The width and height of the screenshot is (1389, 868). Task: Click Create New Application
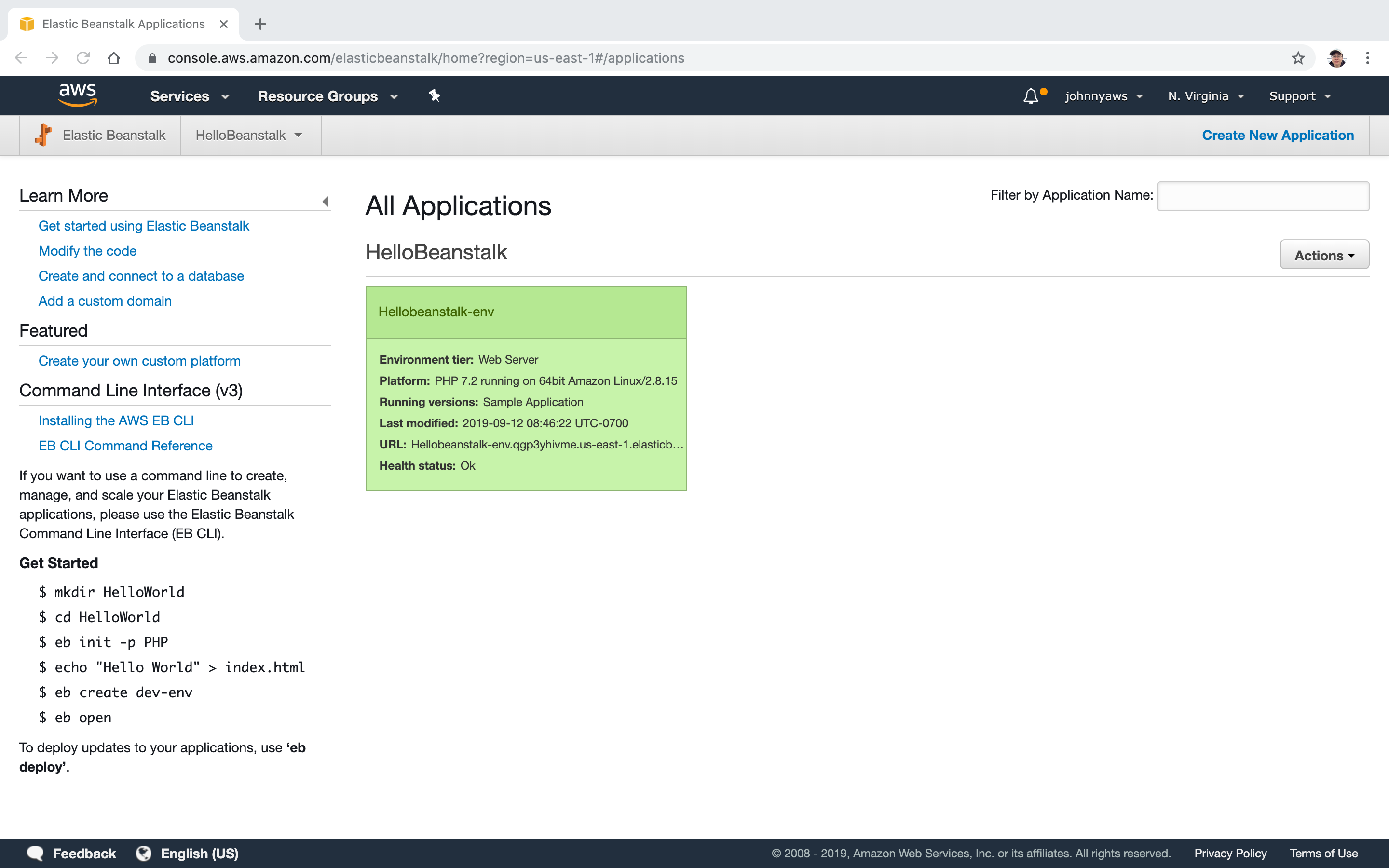tap(1278, 135)
